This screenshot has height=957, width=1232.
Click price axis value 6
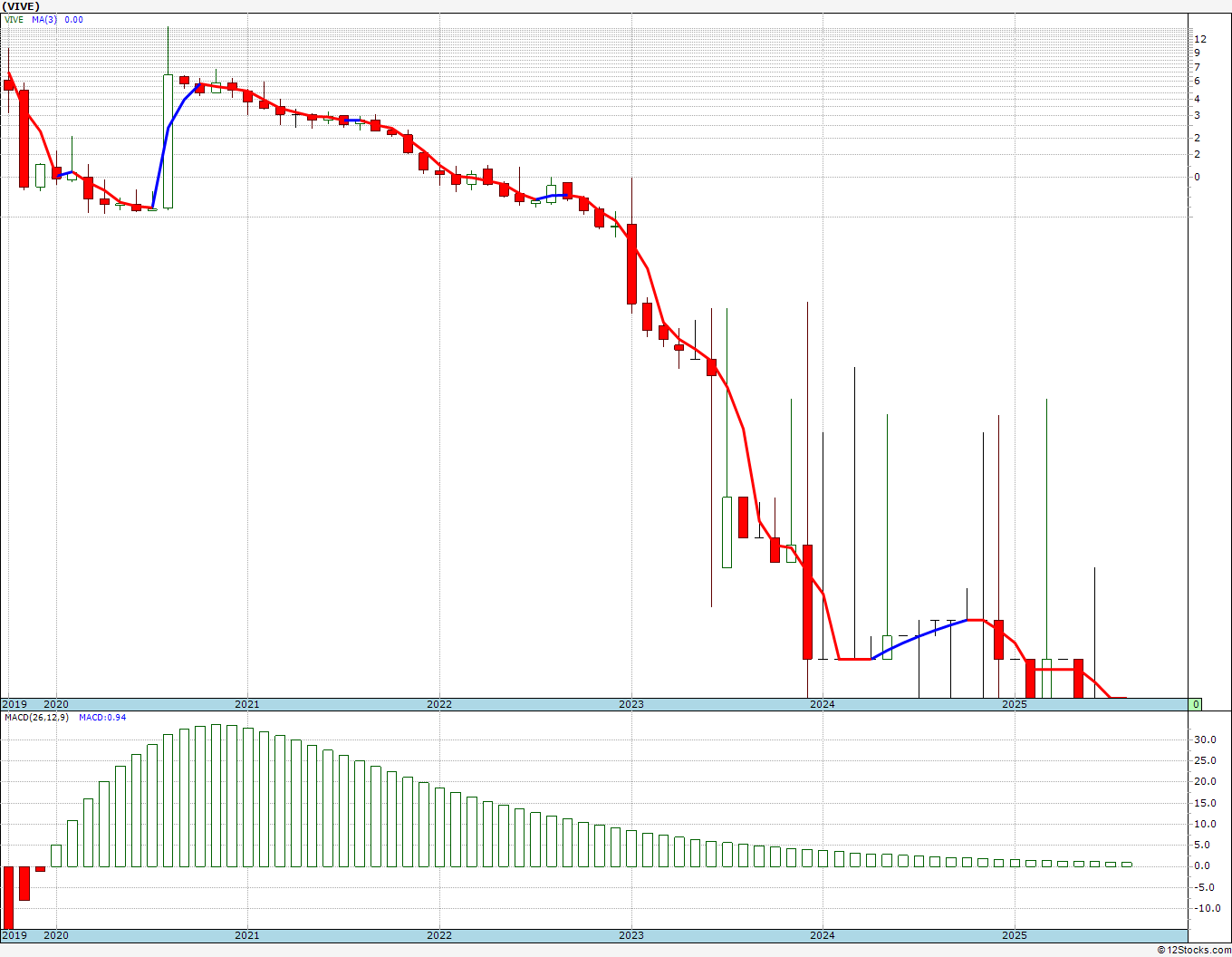[1197, 82]
